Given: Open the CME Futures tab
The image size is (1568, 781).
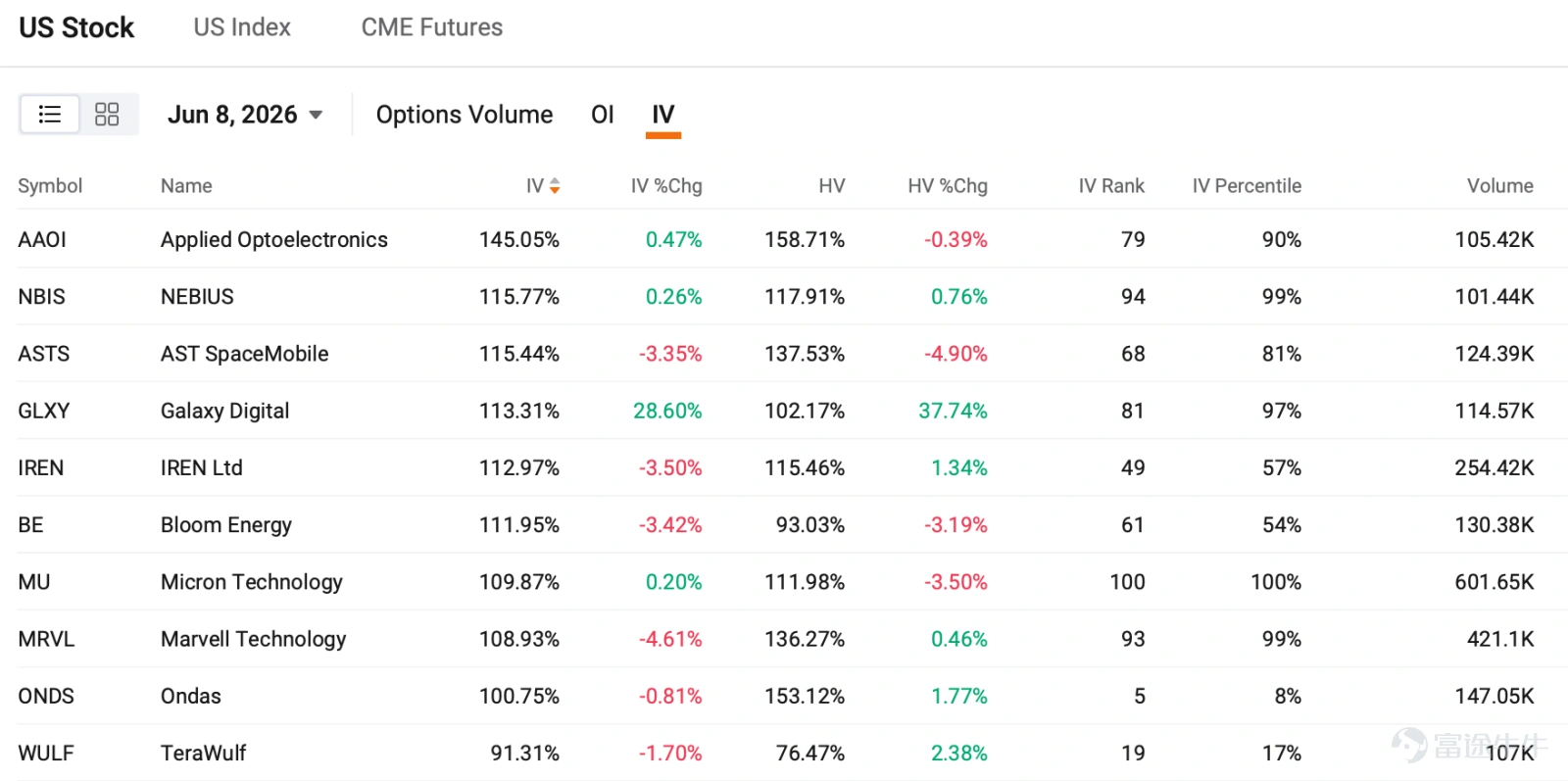Looking at the screenshot, I should click(x=432, y=27).
